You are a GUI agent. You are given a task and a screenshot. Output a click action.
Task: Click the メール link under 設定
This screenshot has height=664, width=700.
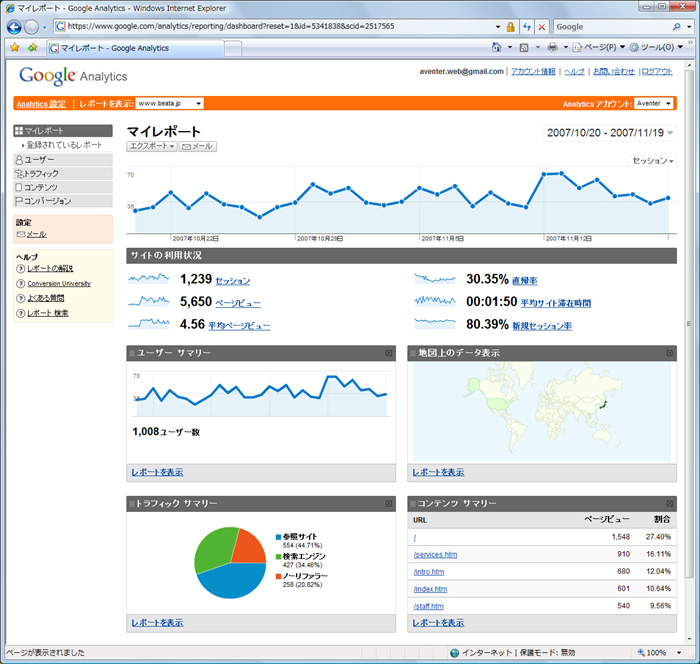coord(36,234)
